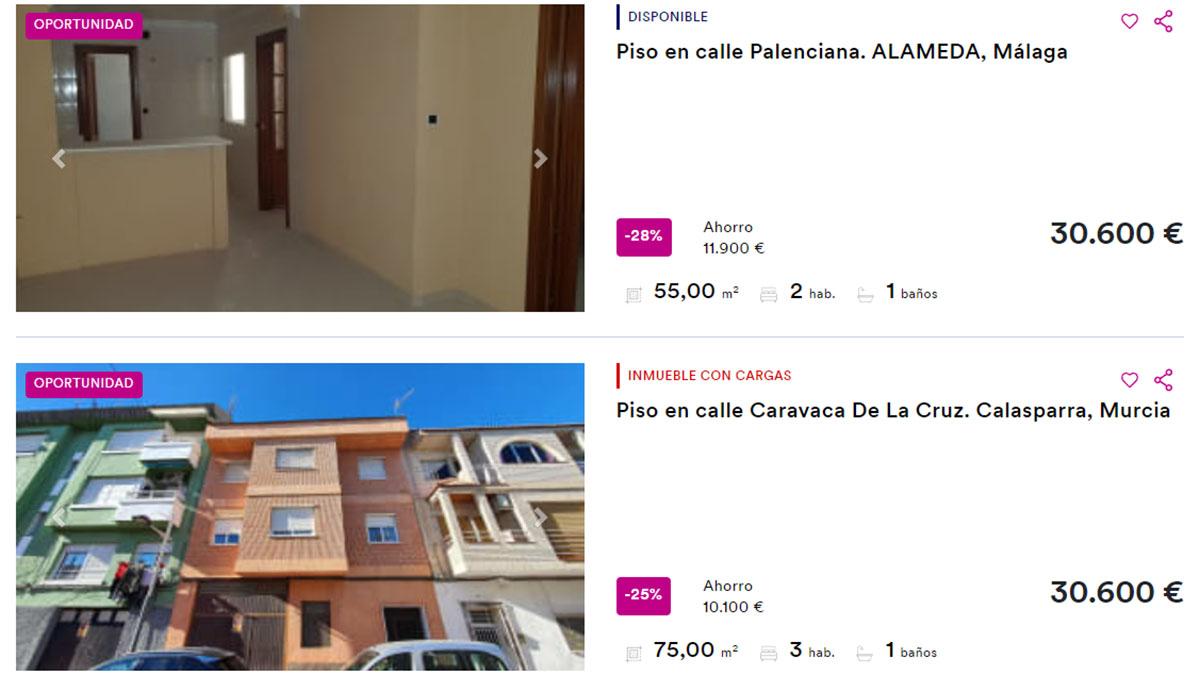Screen dimensions: 1200x675
Task: Open the Alameda flat interior photo
Action: (x=300, y=158)
